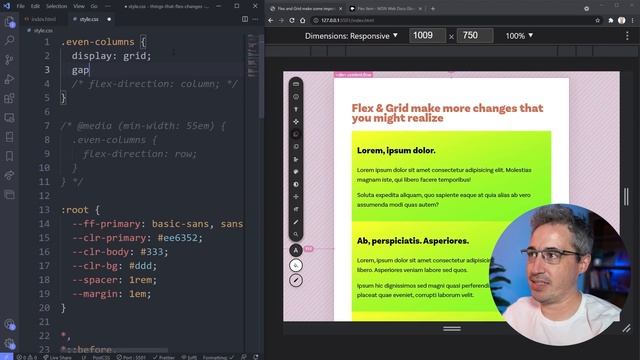
Task: Open the Selection menu
Action: tap(57, 7)
